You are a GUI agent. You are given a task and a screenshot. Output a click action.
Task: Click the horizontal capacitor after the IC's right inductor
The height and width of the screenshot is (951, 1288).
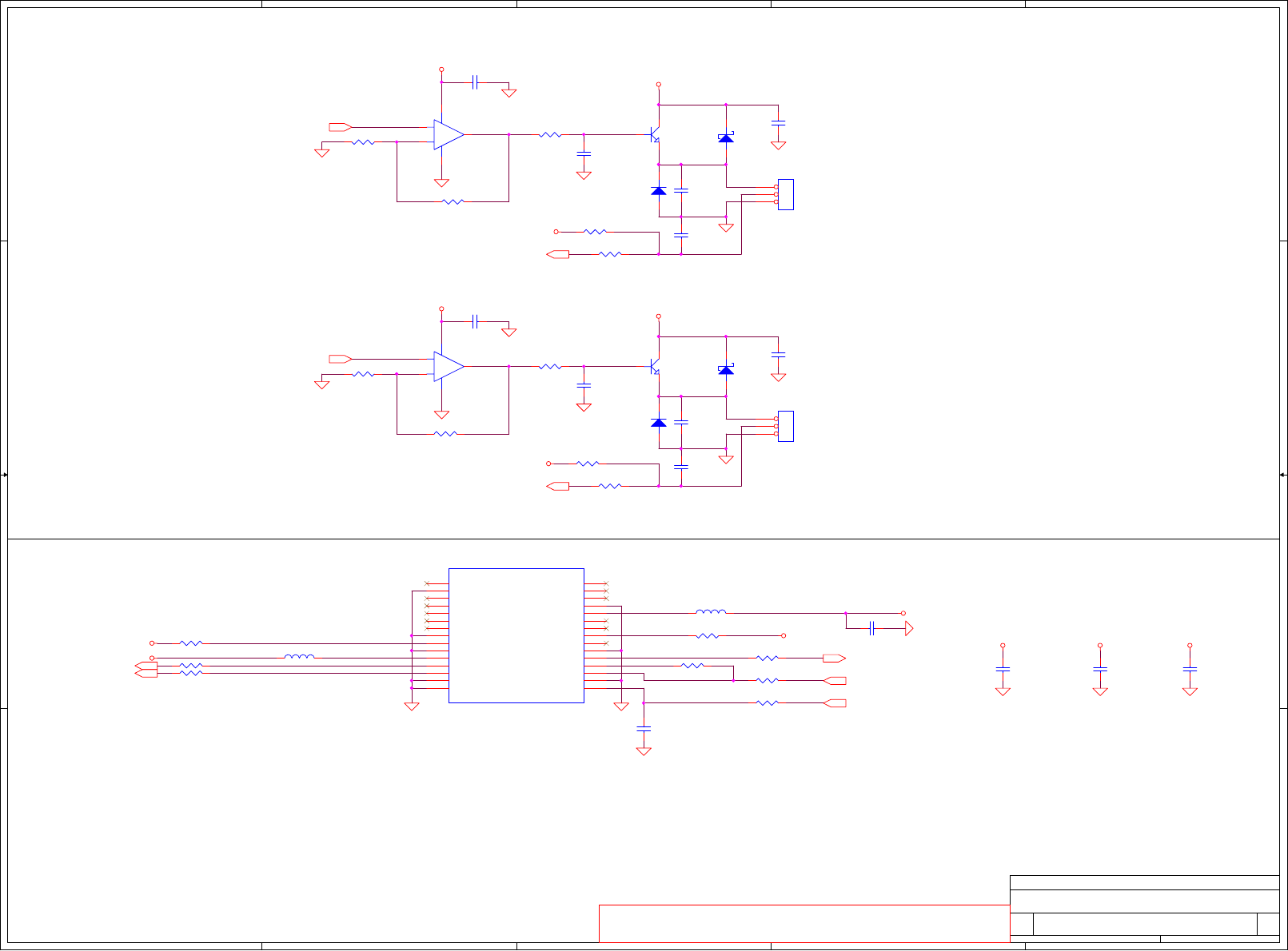point(871,628)
